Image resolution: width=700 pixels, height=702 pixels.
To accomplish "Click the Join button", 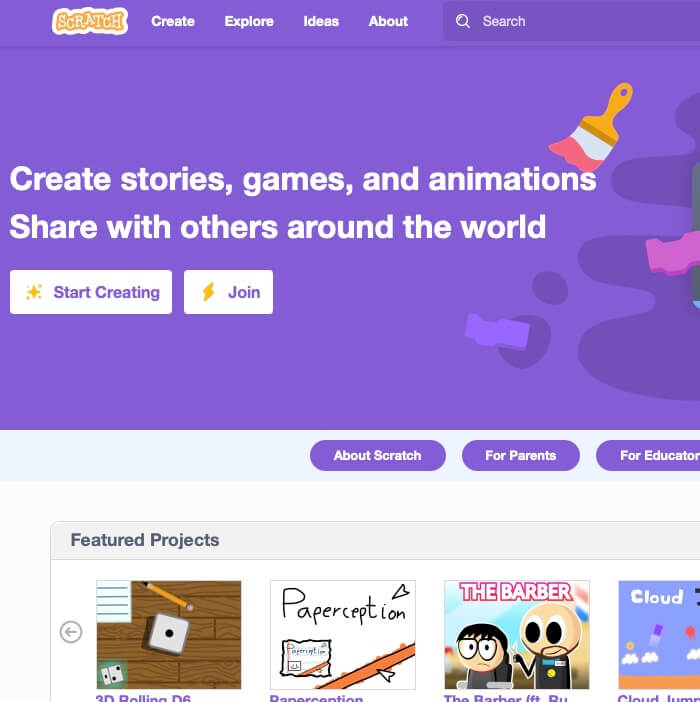I will click(x=228, y=292).
